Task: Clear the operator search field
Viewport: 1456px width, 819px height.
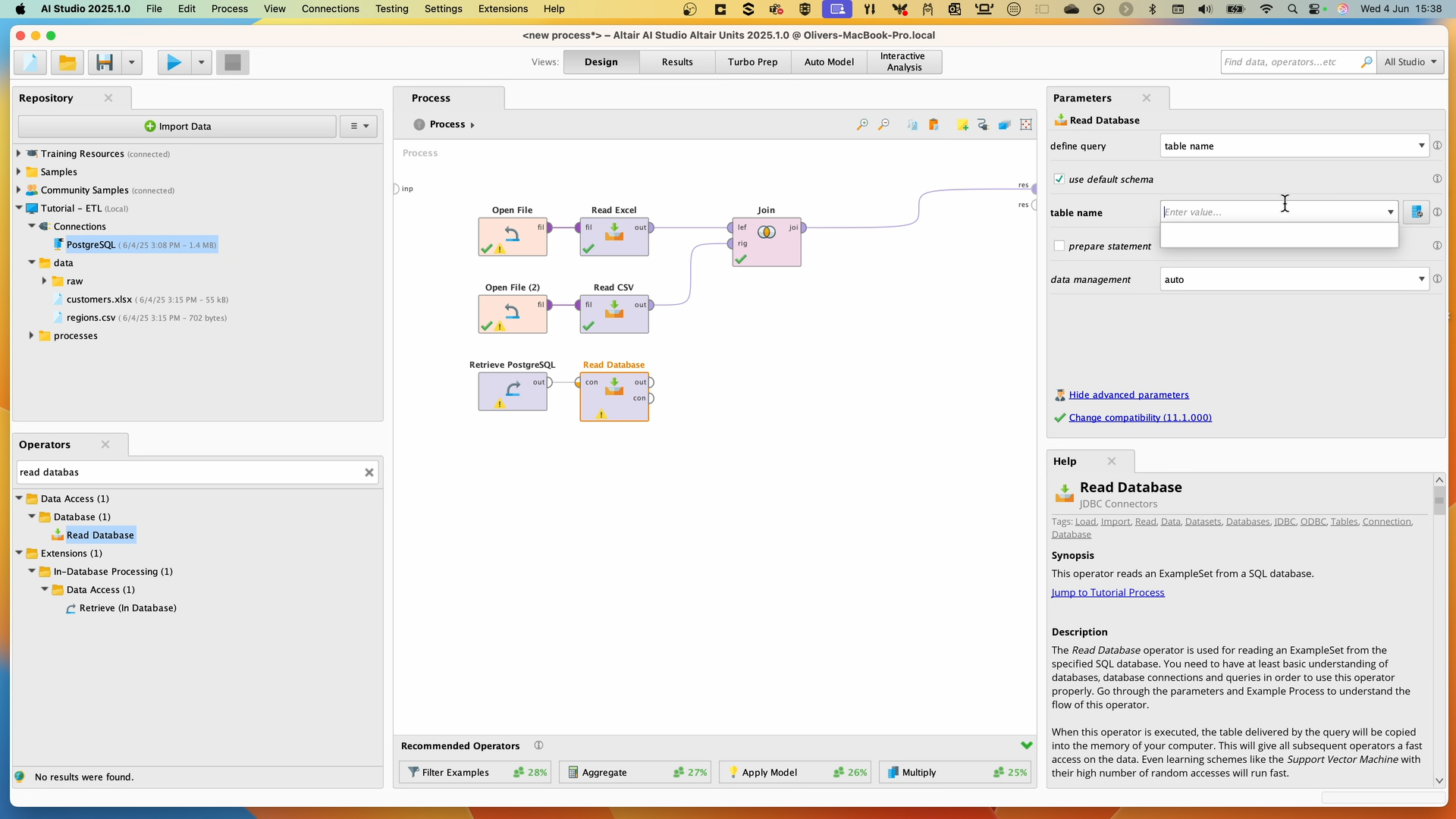Action: coord(369,472)
